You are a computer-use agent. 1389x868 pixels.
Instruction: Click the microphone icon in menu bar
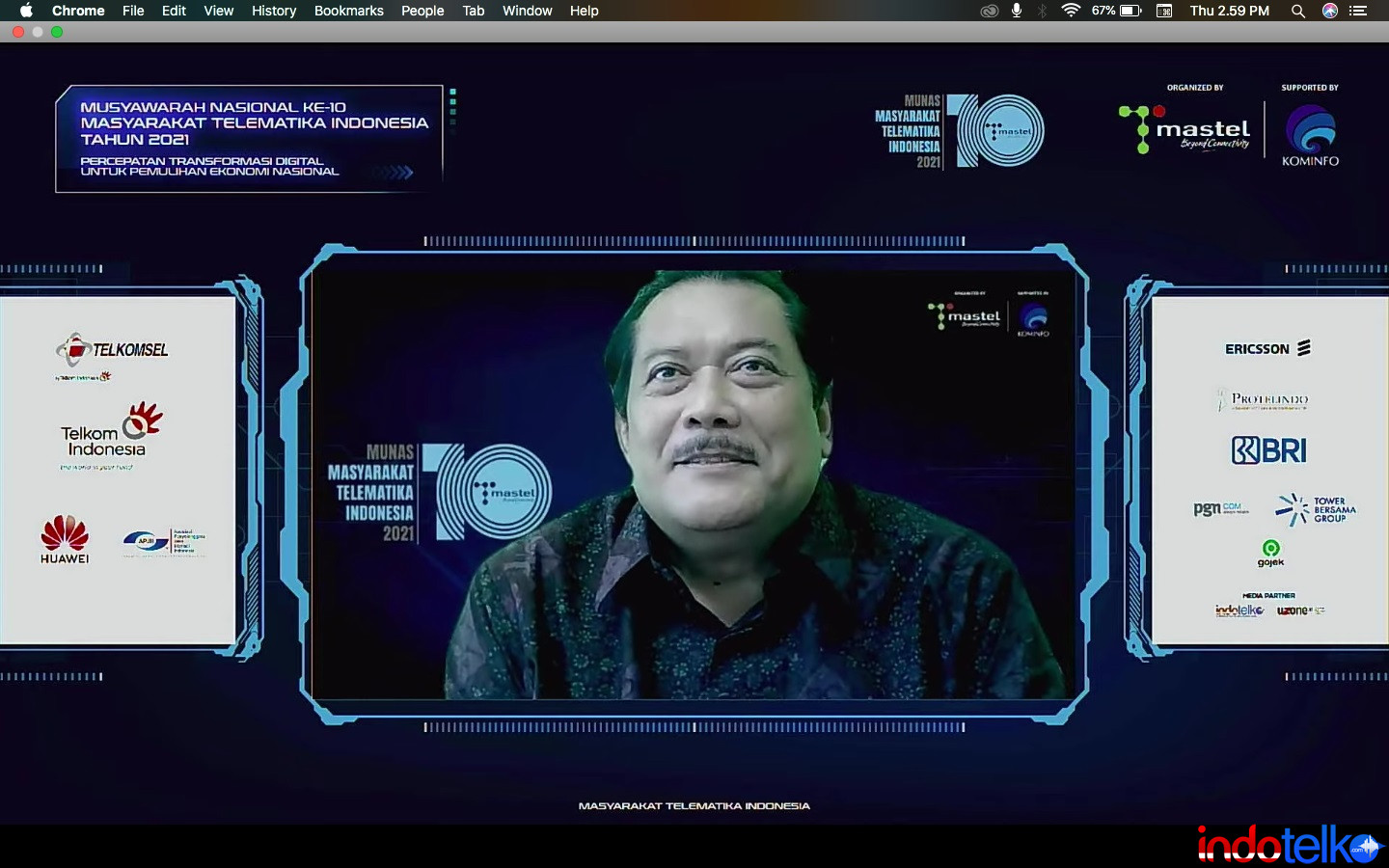click(x=1017, y=11)
